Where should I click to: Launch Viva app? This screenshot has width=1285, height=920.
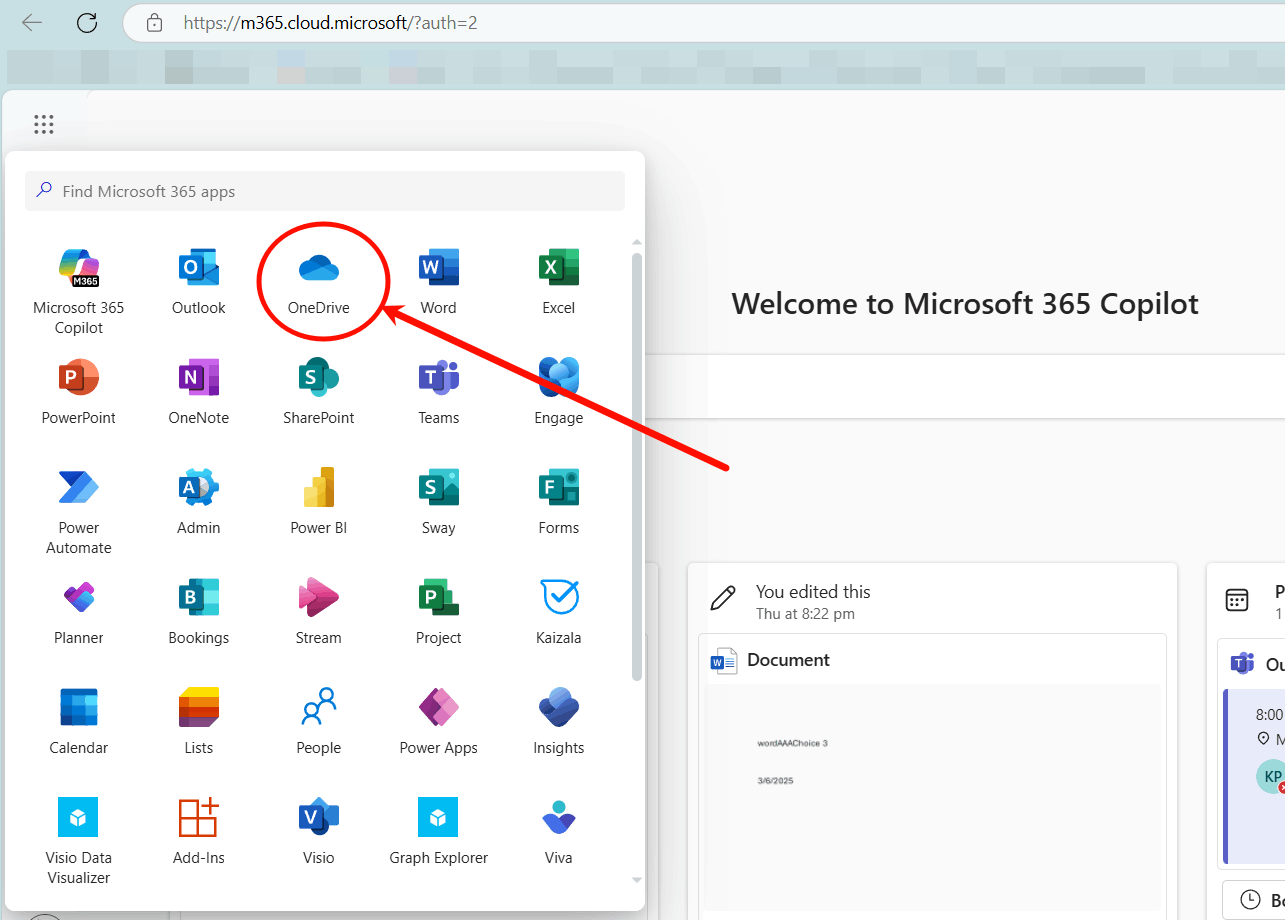click(x=559, y=830)
